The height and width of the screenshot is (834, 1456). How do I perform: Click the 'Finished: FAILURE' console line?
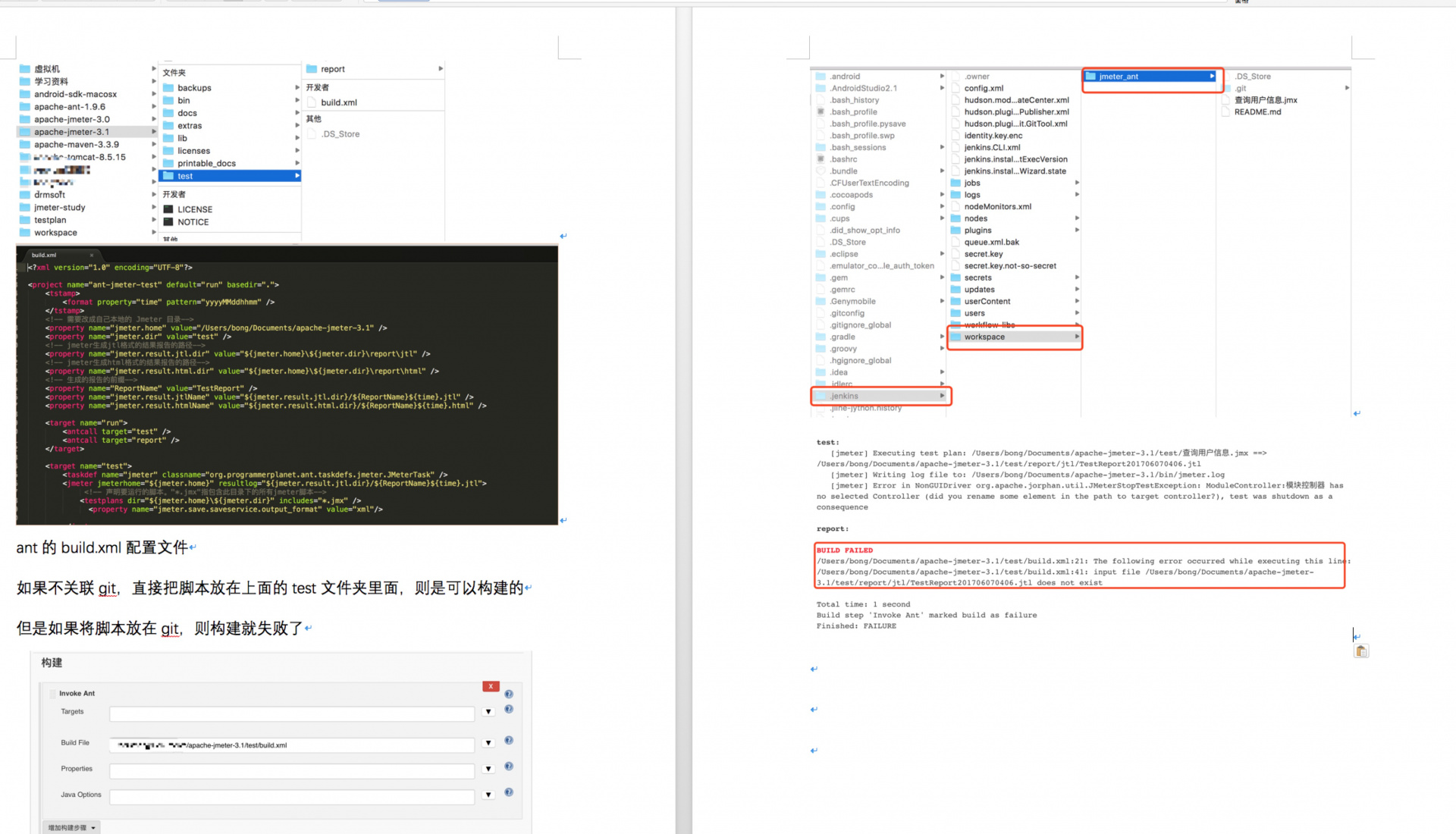pyautogui.click(x=856, y=626)
